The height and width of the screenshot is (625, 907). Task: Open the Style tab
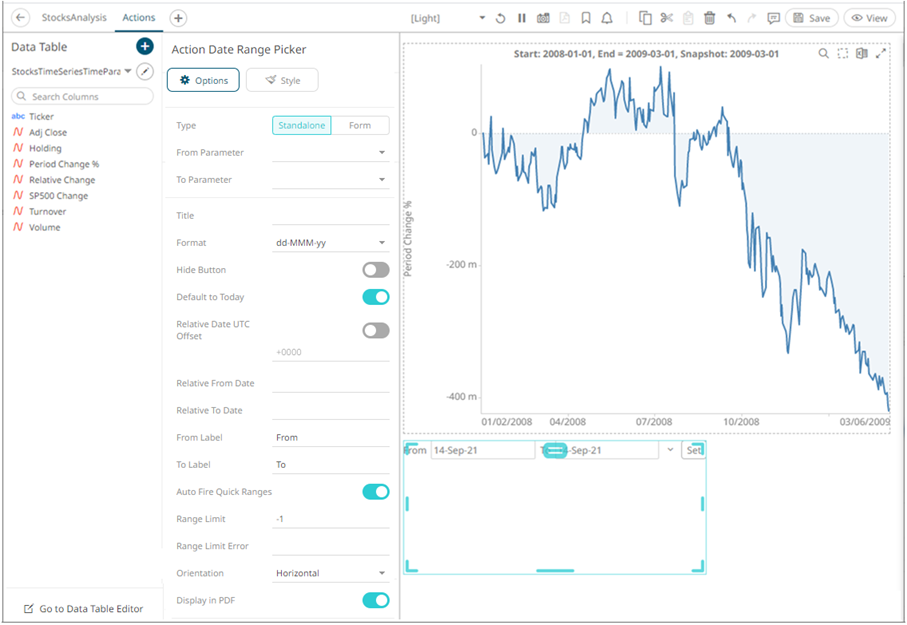point(282,80)
